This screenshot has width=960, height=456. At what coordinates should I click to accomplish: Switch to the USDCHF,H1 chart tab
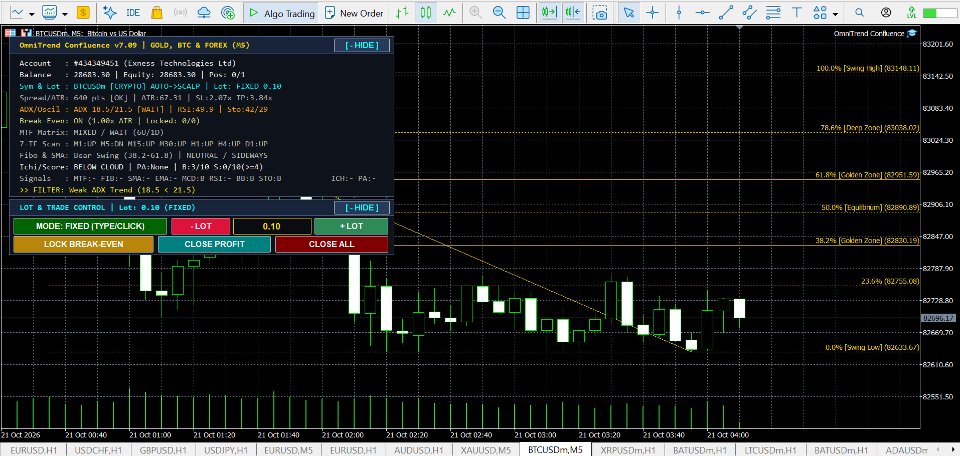pyautogui.click(x=98, y=450)
